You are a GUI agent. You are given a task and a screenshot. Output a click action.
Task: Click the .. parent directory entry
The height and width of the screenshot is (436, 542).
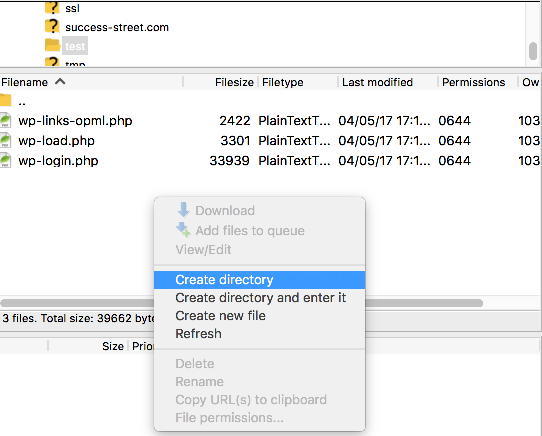pos(22,102)
